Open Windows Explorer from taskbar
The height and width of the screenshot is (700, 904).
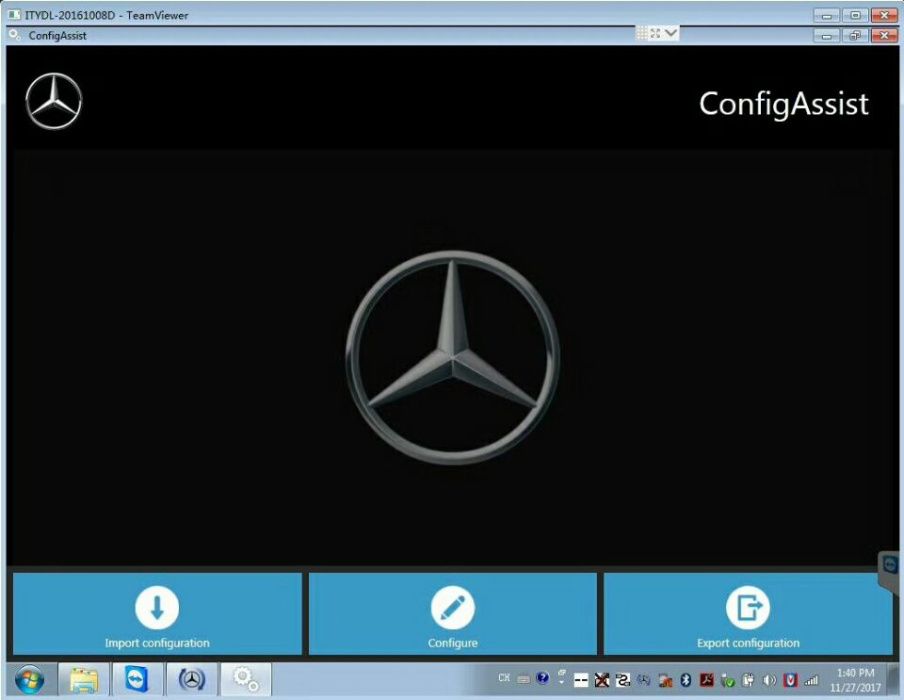pos(84,680)
